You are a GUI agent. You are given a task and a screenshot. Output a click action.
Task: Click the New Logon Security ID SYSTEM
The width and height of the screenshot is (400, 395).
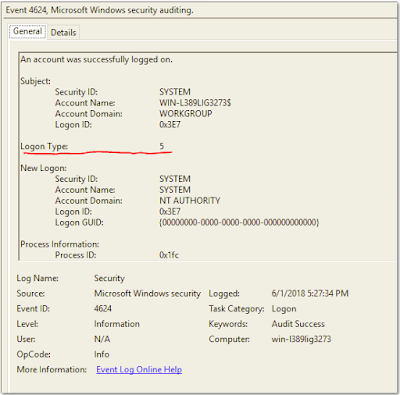[175, 179]
